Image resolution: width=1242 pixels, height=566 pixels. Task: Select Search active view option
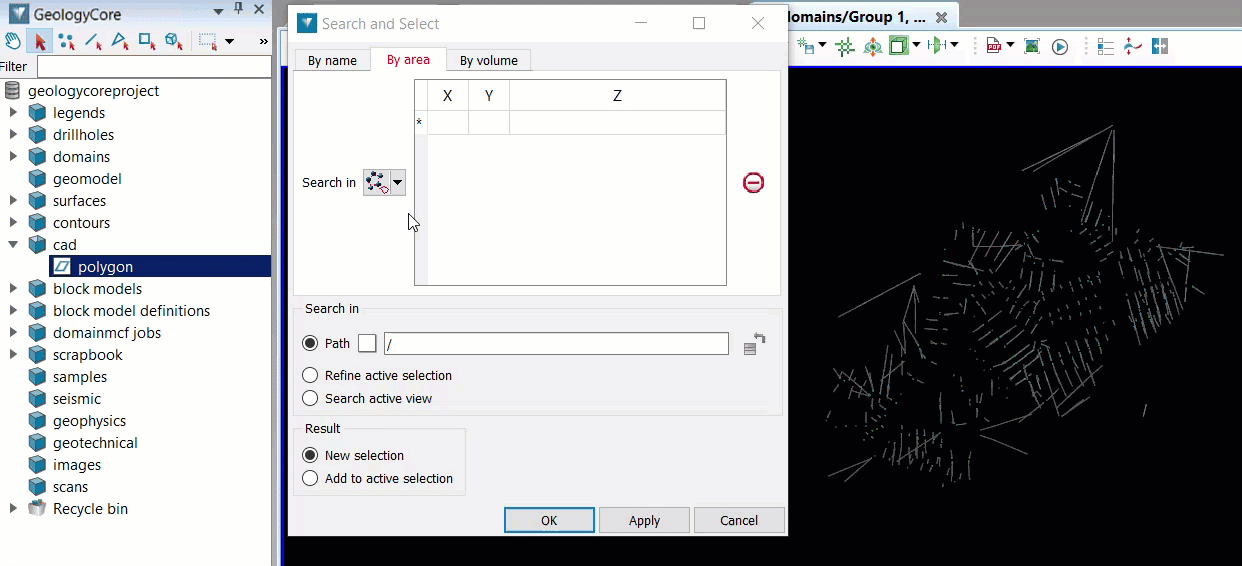(310, 398)
